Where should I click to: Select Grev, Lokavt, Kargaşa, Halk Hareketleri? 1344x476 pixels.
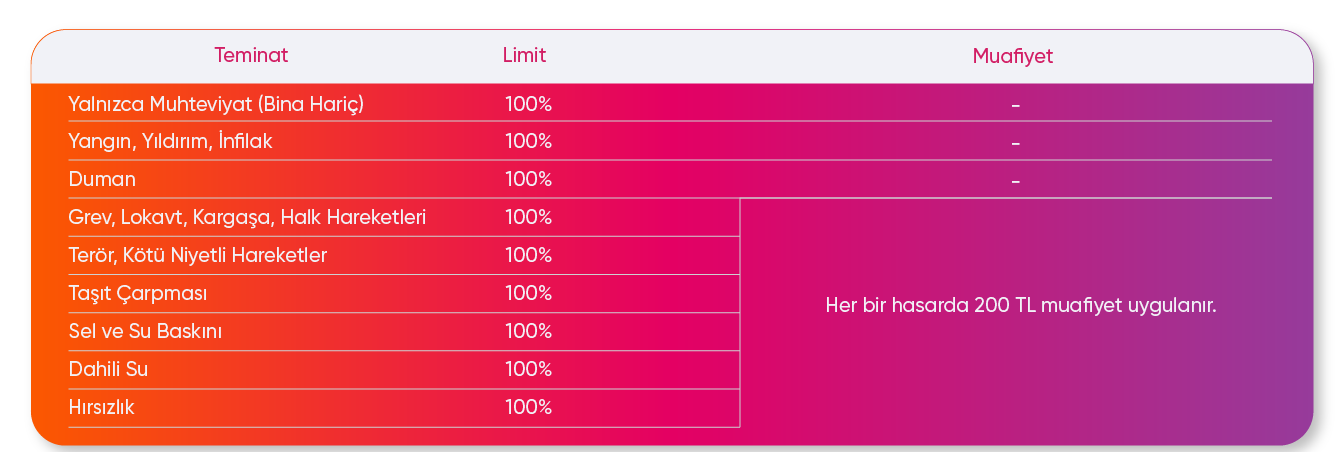point(404,217)
